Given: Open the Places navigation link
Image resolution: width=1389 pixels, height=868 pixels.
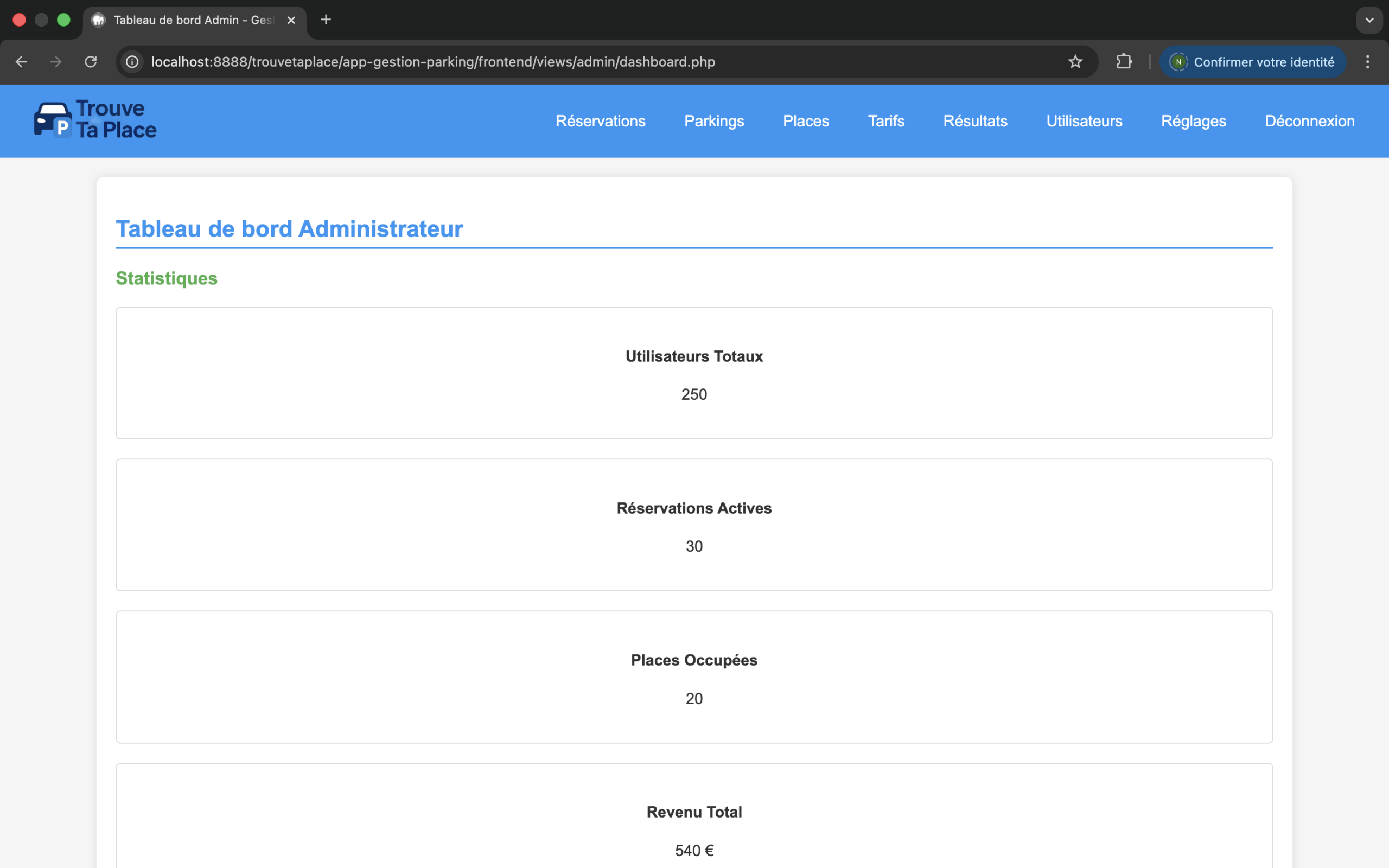Looking at the screenshot, I should 806,121.
